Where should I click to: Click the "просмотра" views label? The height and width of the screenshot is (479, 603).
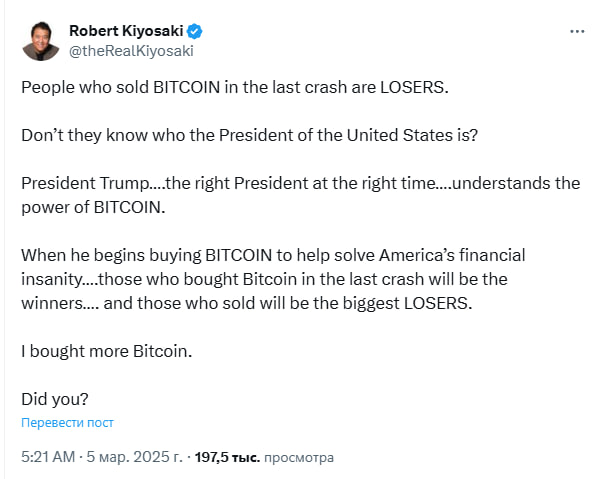point(299,457)
